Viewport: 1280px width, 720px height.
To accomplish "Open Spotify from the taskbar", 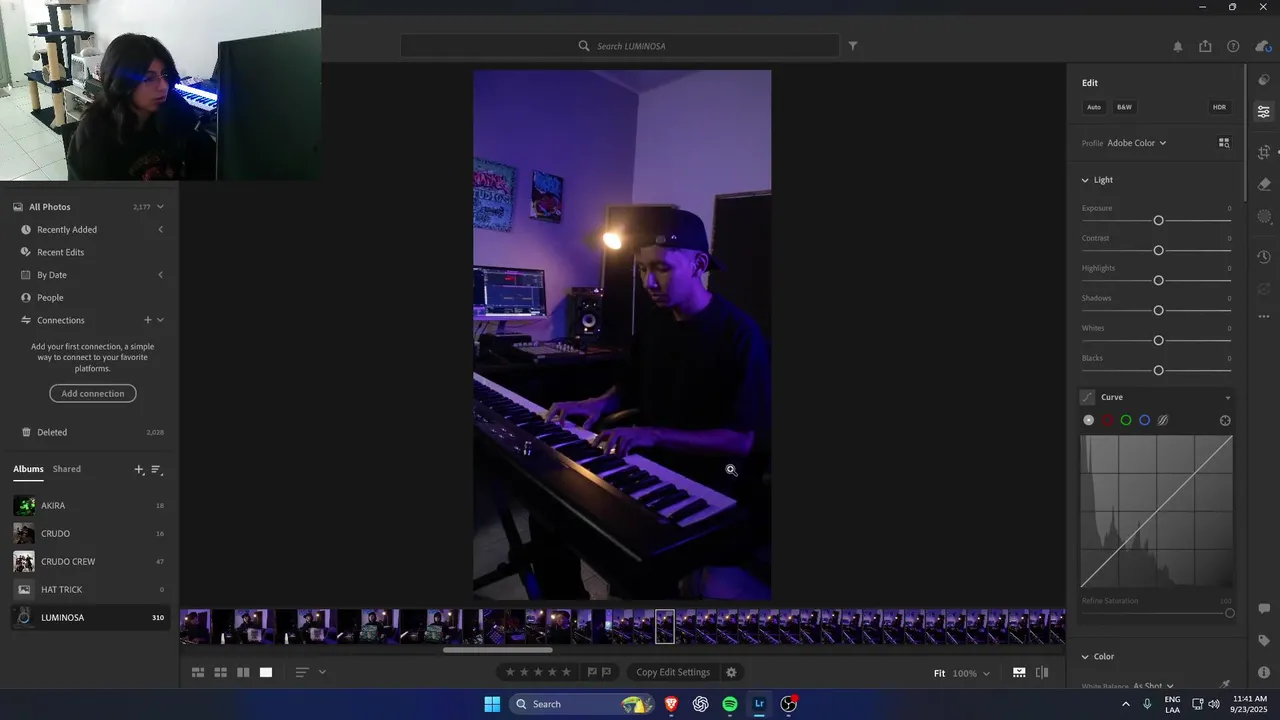I will (730, 704).
